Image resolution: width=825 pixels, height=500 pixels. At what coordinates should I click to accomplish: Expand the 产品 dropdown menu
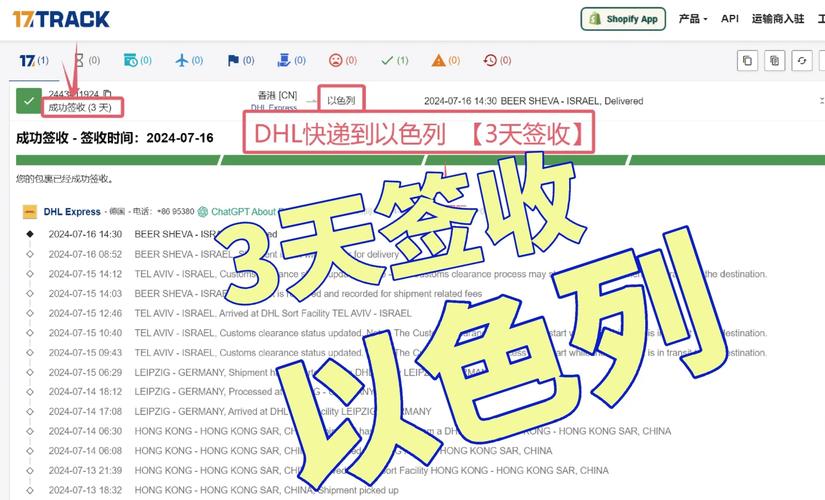coord(692,19)
